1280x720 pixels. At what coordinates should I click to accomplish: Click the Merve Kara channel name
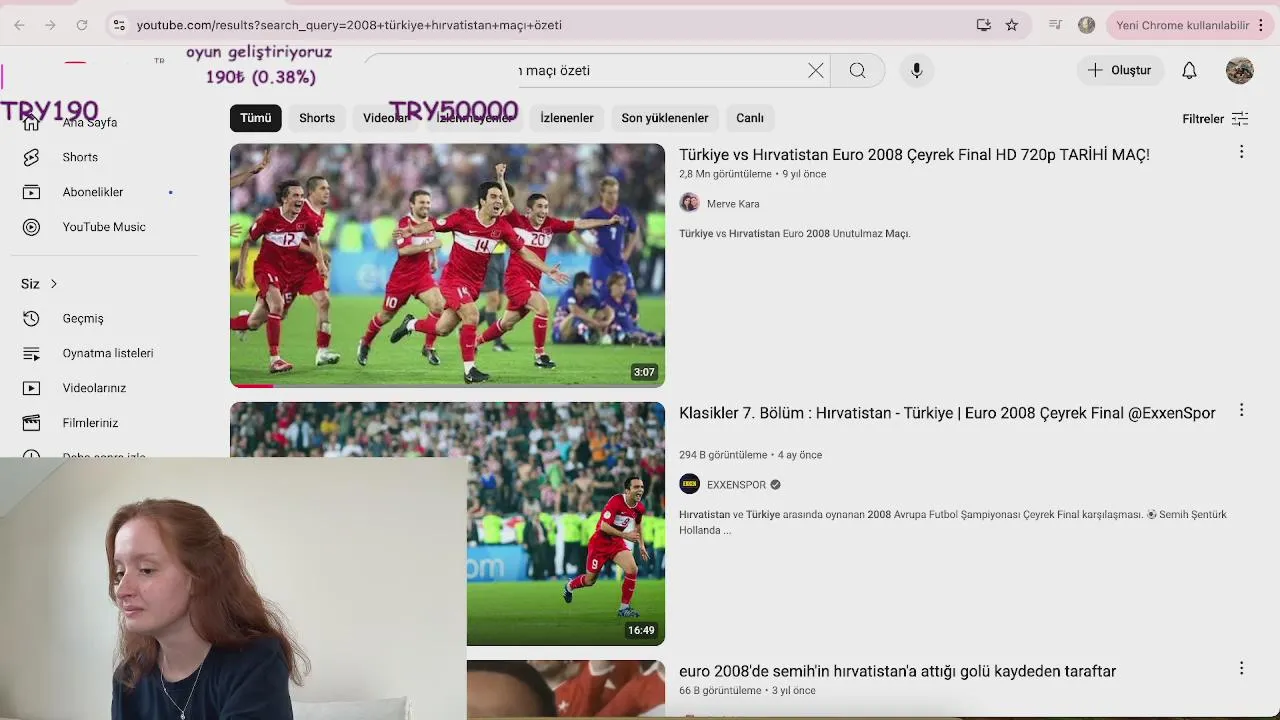point(733,204)
